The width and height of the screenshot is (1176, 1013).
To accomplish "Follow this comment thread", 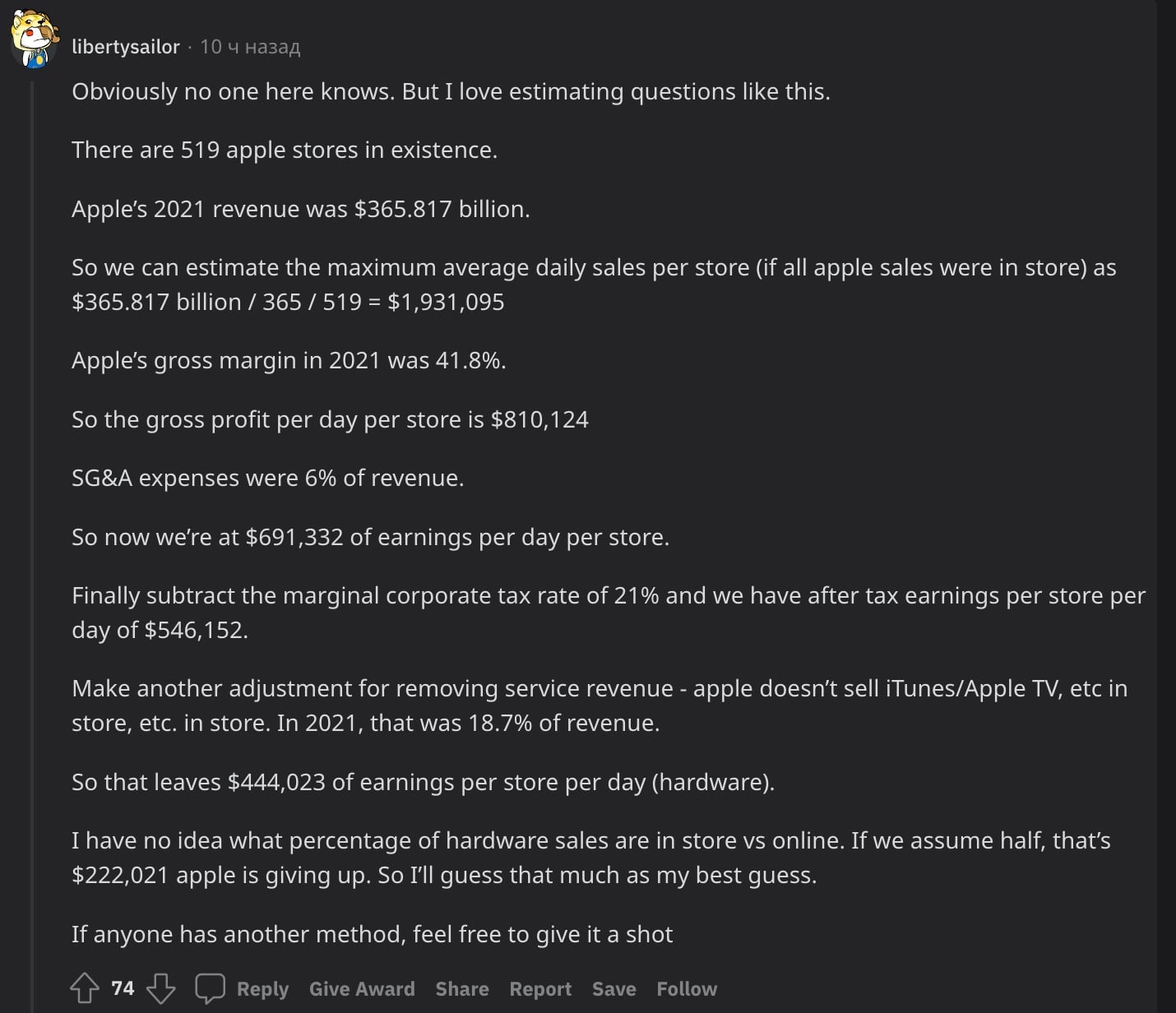I will pos(687,989).
